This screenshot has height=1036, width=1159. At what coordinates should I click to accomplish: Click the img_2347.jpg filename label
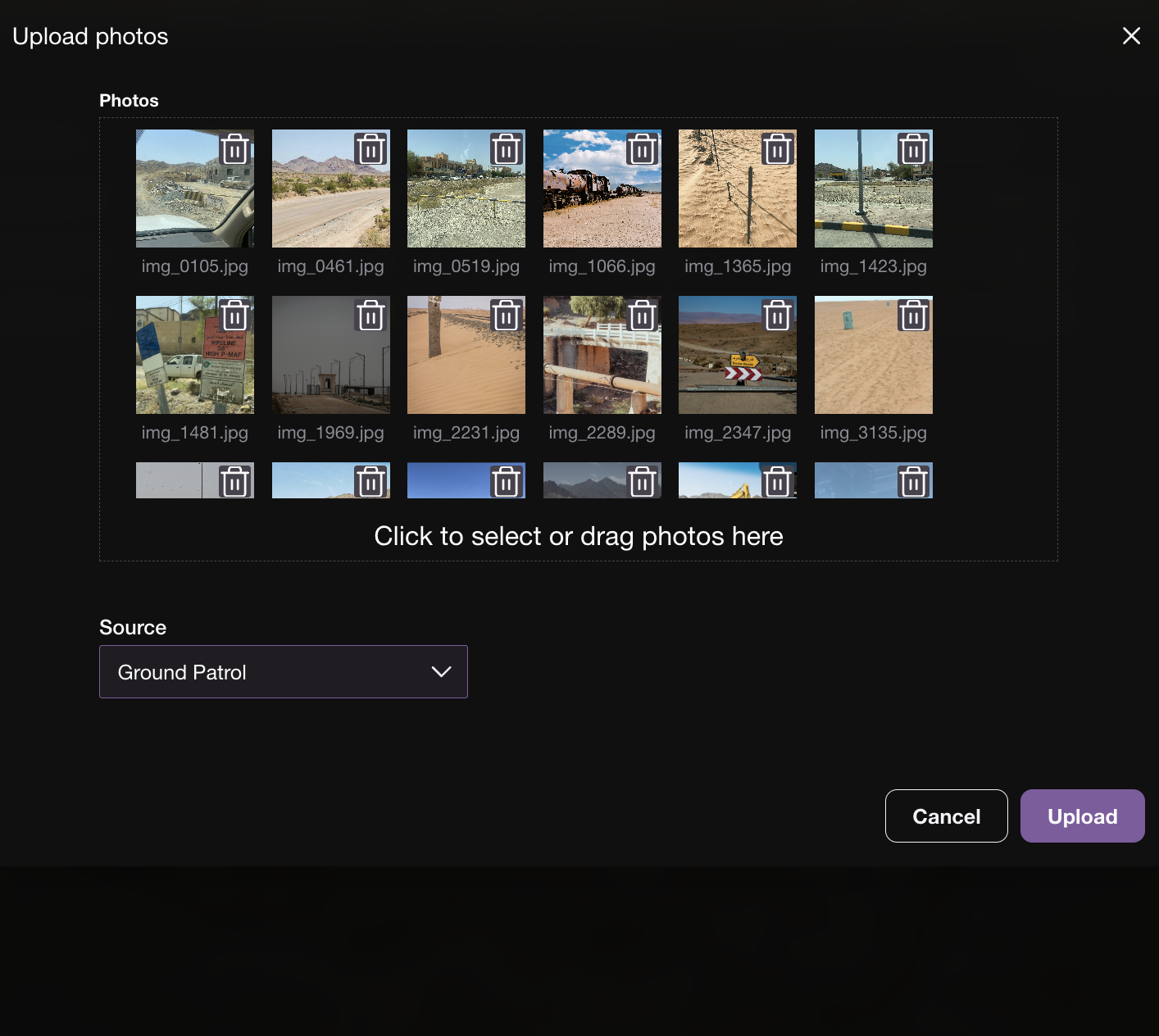click(x=738, y=433)
